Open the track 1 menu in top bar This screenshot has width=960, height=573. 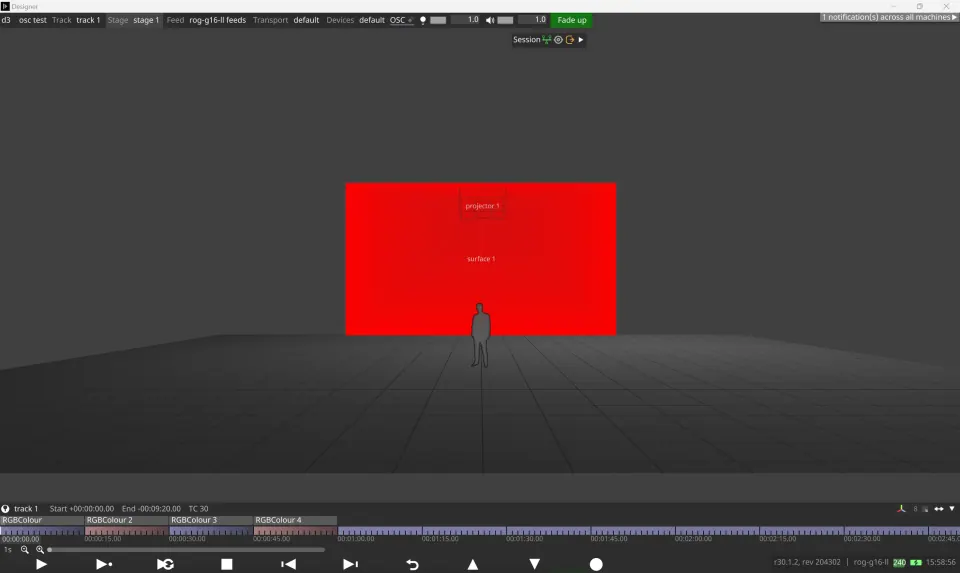pyautogui.click(x=88, y=20)
